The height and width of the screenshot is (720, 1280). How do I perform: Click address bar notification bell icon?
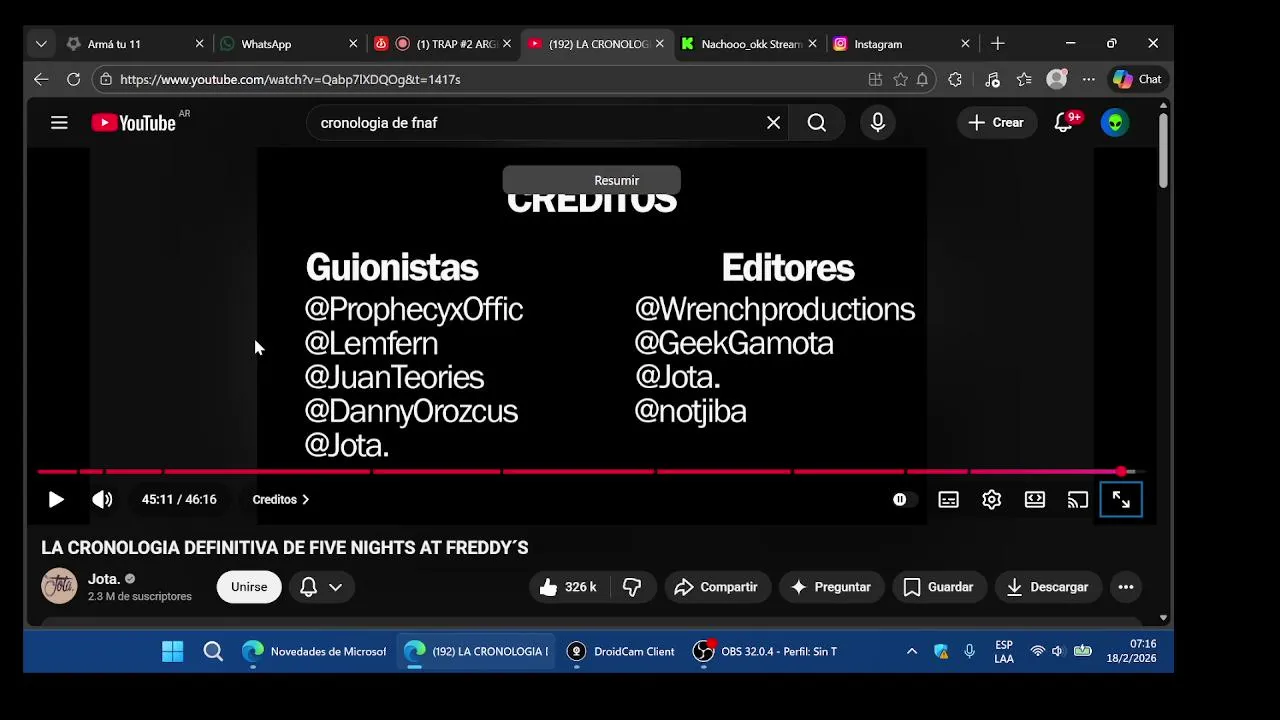point(922,79)
